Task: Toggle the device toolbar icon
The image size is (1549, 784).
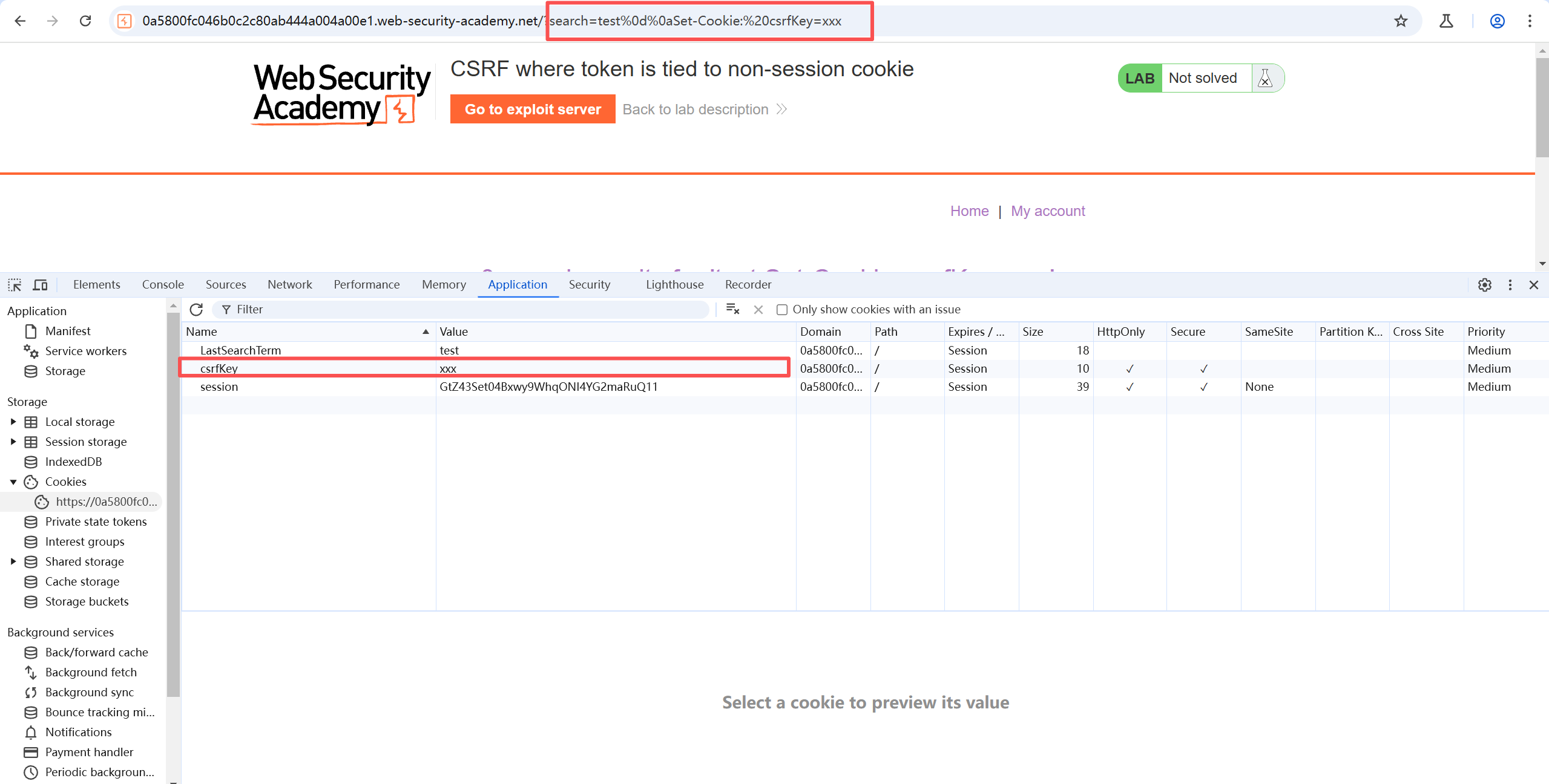Action: 41,285
